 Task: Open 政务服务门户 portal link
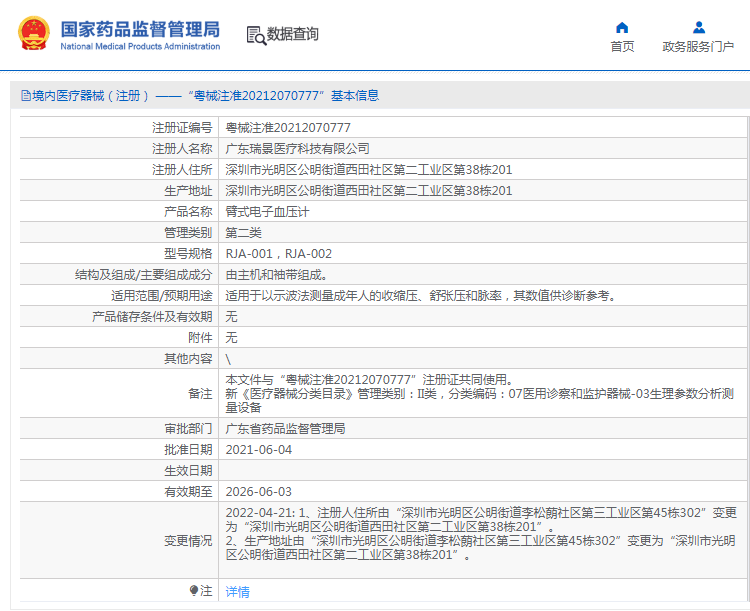pos(698,47)
